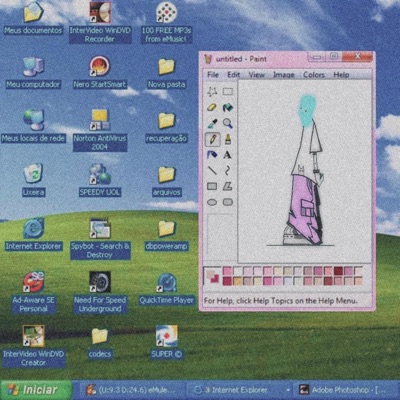This screenshot has height=400, width=400.
Task: Activate the Magnifier tool in Paint
Action: pos(228,123)
